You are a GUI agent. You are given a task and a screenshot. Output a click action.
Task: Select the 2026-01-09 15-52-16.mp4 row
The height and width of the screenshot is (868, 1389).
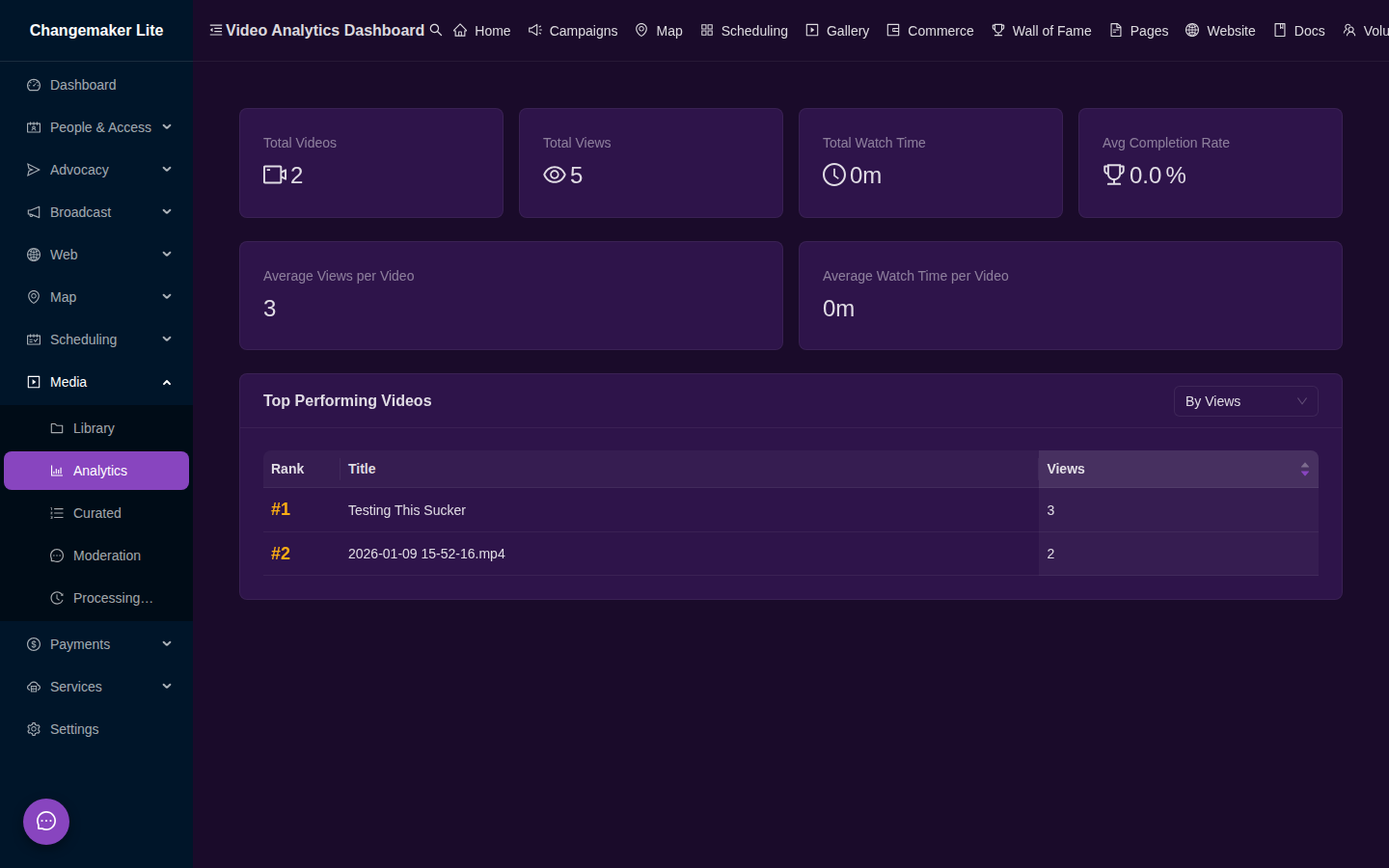point(791,554)
